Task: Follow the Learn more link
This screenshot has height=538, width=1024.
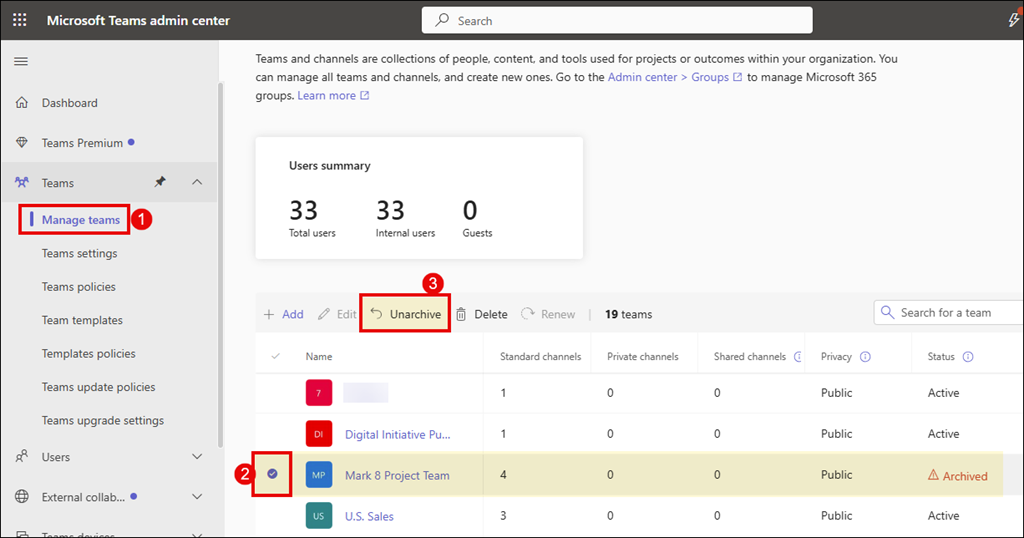Action: click(x=327, y=95)
